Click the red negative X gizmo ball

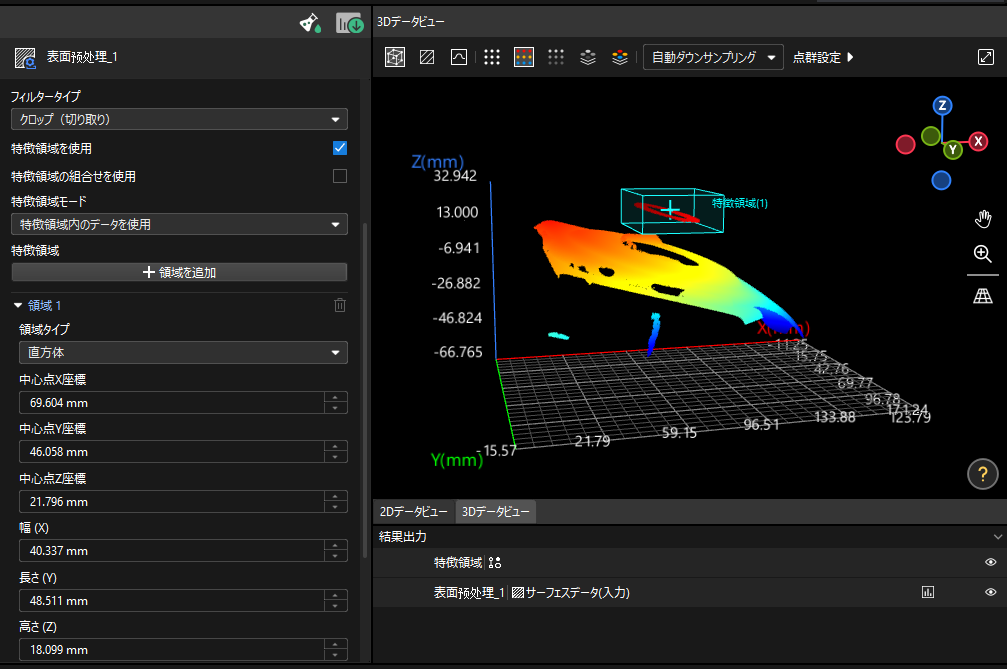tap(906, 144)
